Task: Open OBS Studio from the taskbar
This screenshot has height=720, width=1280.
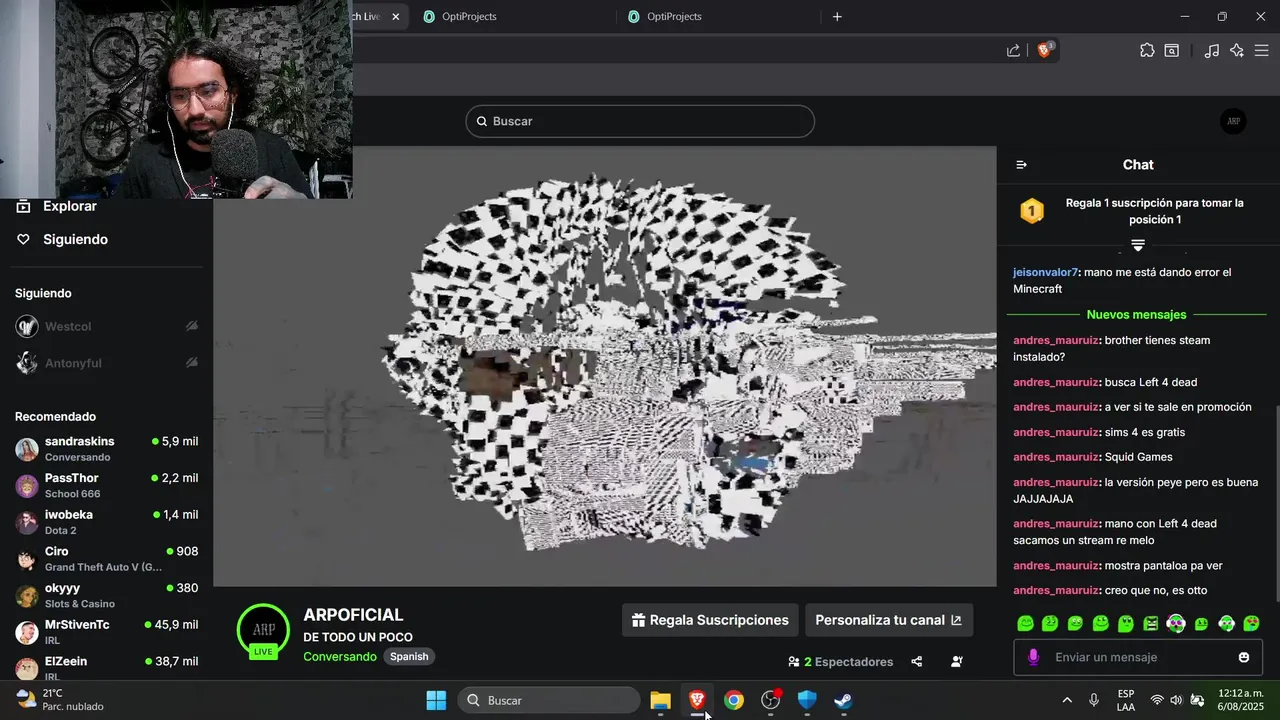Action: tap(770, 700)
